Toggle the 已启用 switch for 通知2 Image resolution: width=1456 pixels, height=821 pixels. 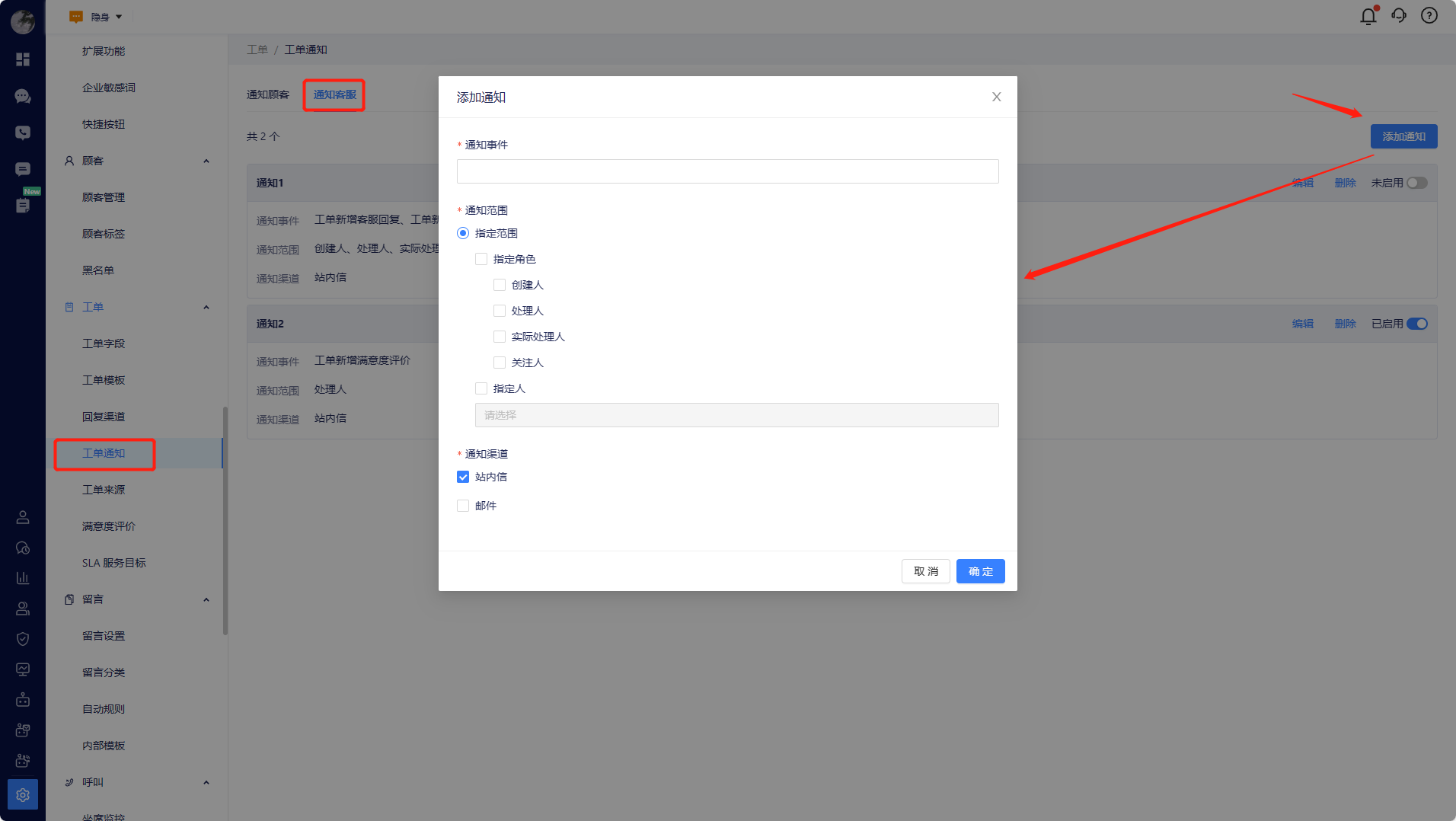(1417, 324)
